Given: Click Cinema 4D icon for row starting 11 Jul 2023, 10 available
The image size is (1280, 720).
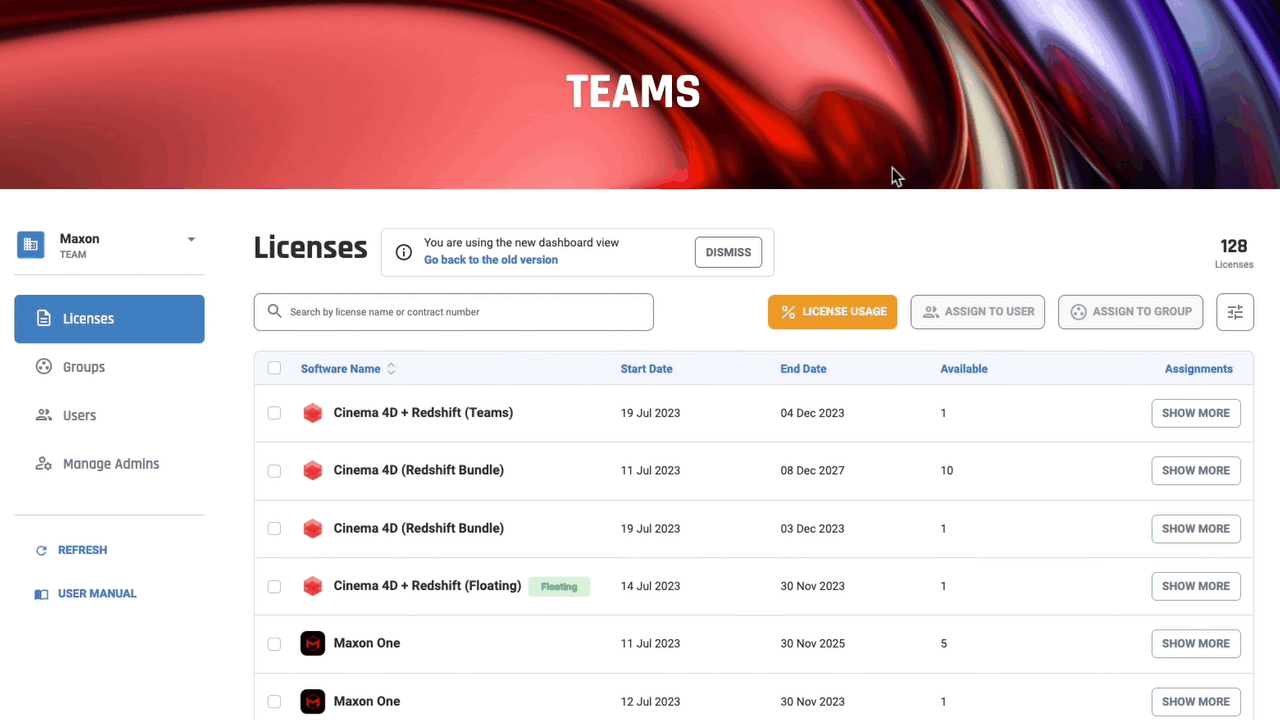Looking at the screenshot, I should pyautogui.click(x=313, y=471).
